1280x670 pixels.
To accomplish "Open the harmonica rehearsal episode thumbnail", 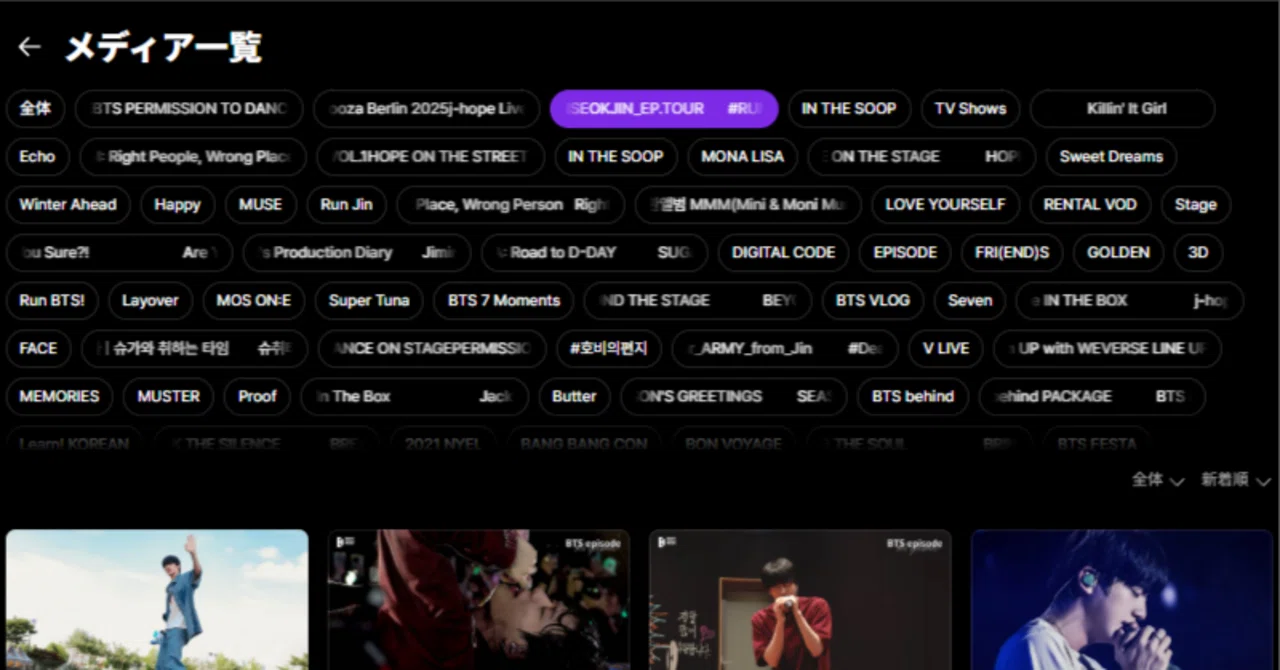I will tap(800, 600).
